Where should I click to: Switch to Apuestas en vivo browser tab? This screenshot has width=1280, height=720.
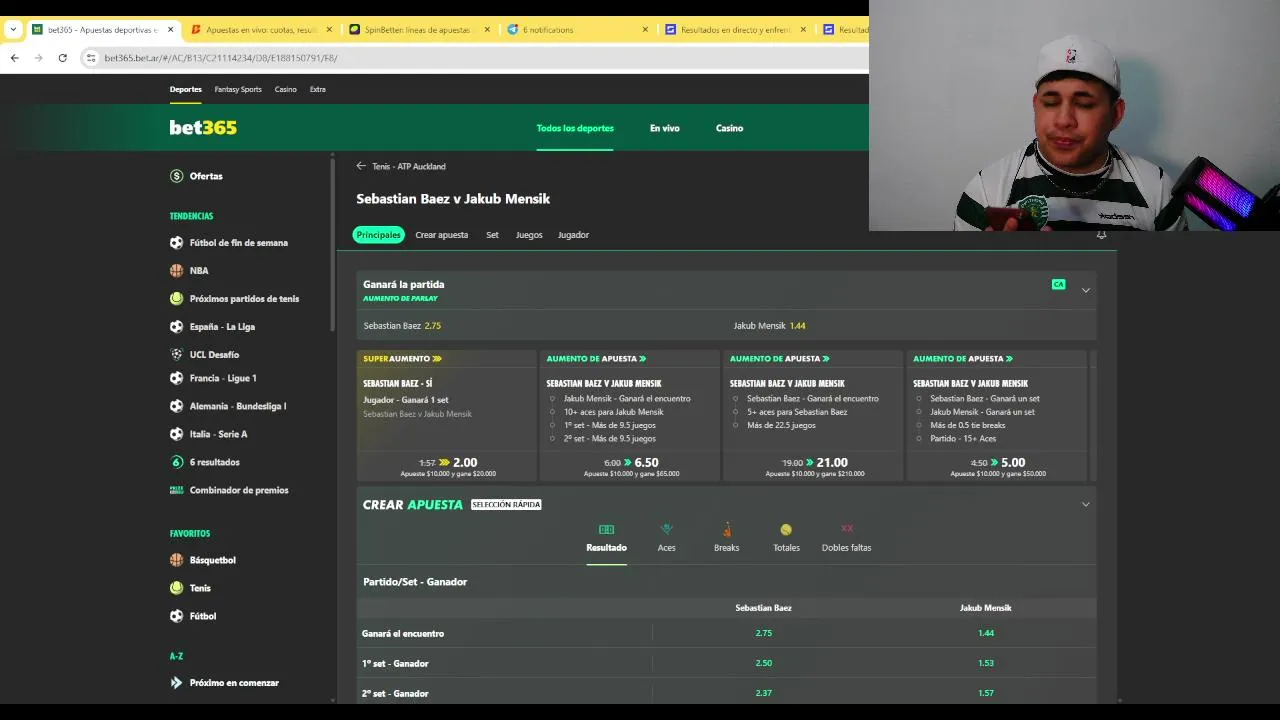click(x=261, y=30)
